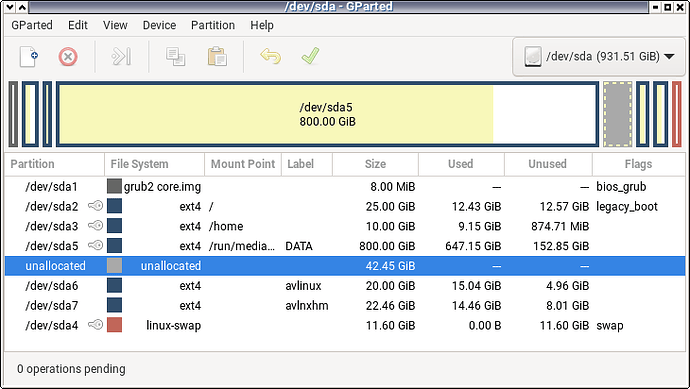Select the /dev/sda6 avlinux partition row
Viewport: 690px width, 389px height.
[x=345, y=286]
